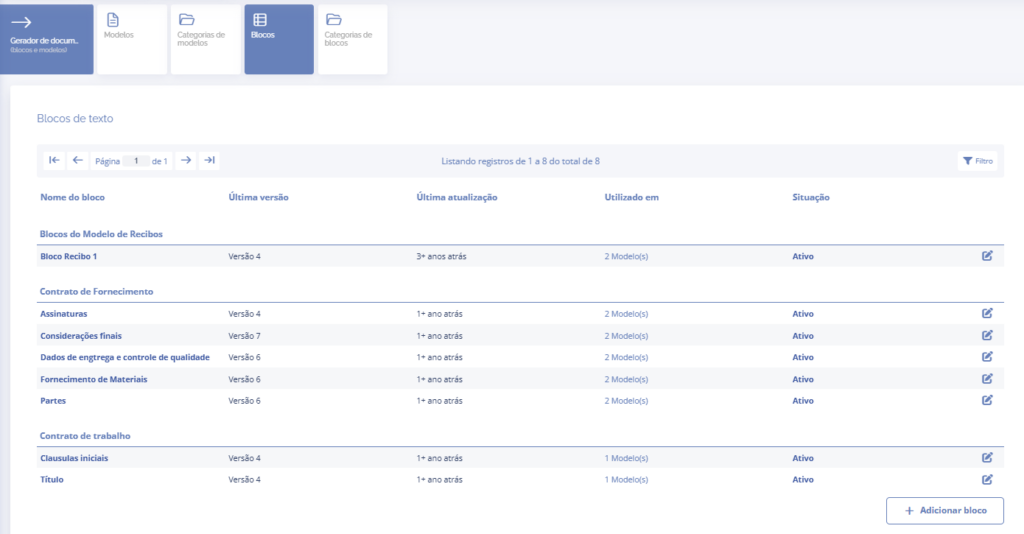Go to the first page arrow
This screenshot has height=534, width=1024.
tap(55, 160)
